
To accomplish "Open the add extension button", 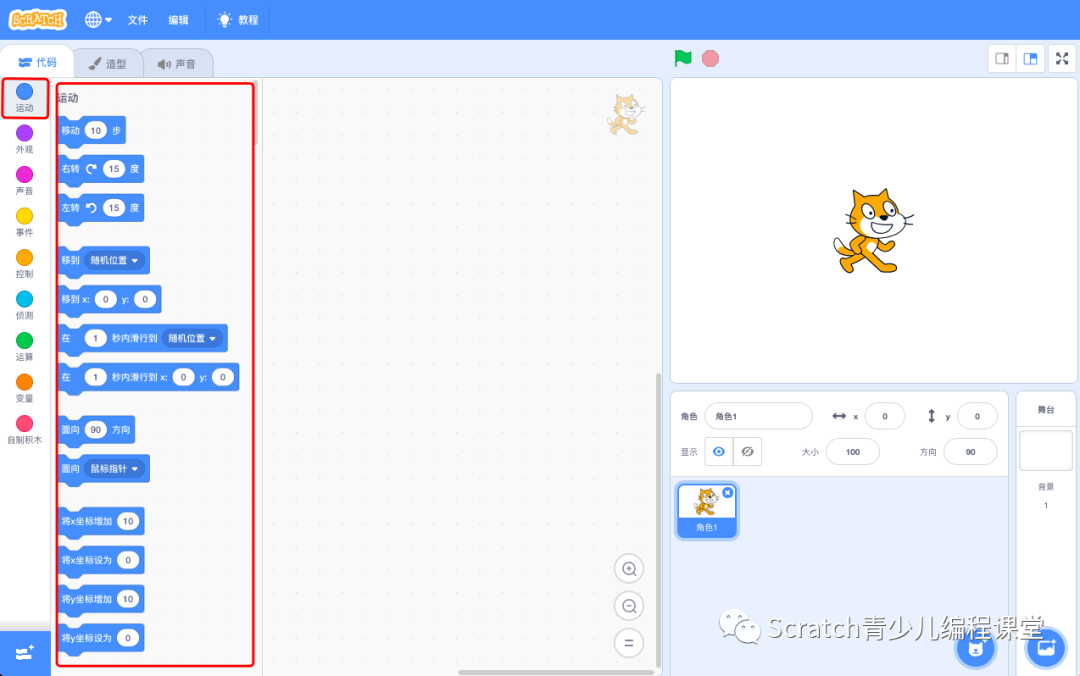I will [x=25, y=653].
